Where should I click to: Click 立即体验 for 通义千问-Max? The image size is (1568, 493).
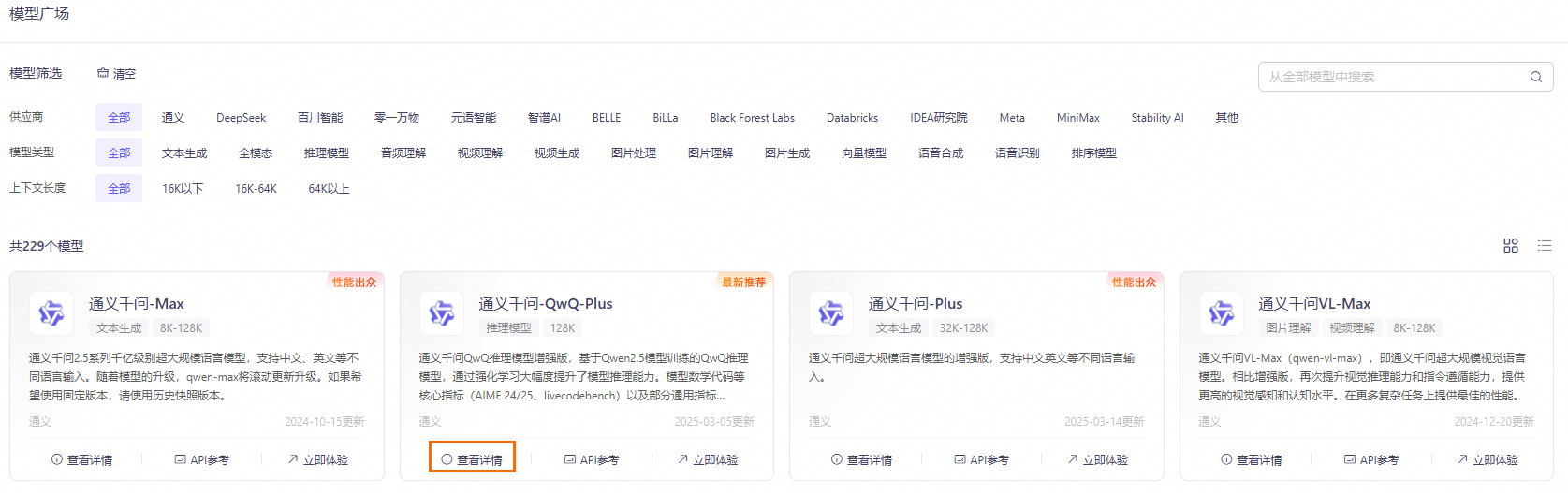318,460
